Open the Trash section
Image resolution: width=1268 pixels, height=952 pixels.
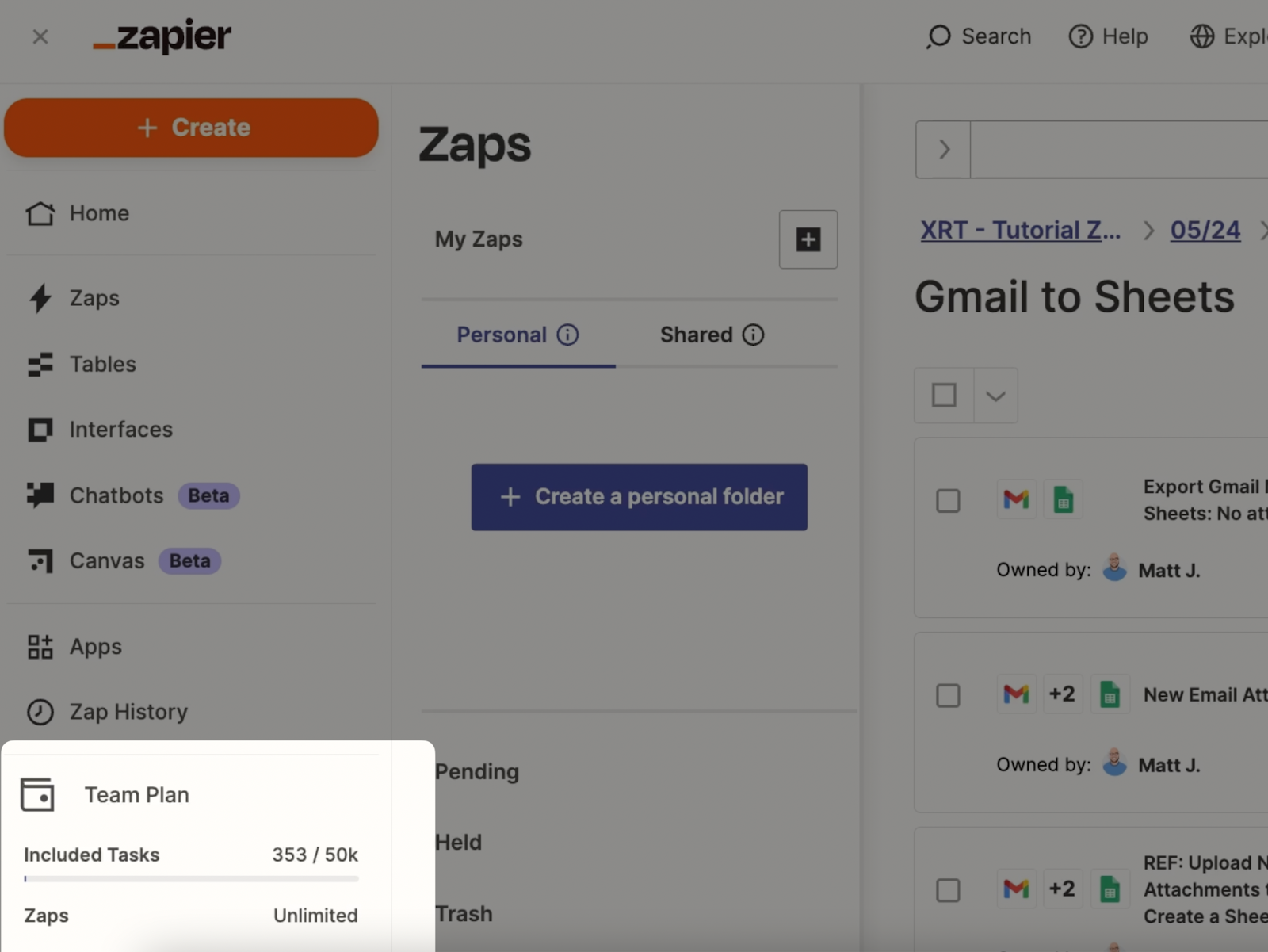[464, 913]
